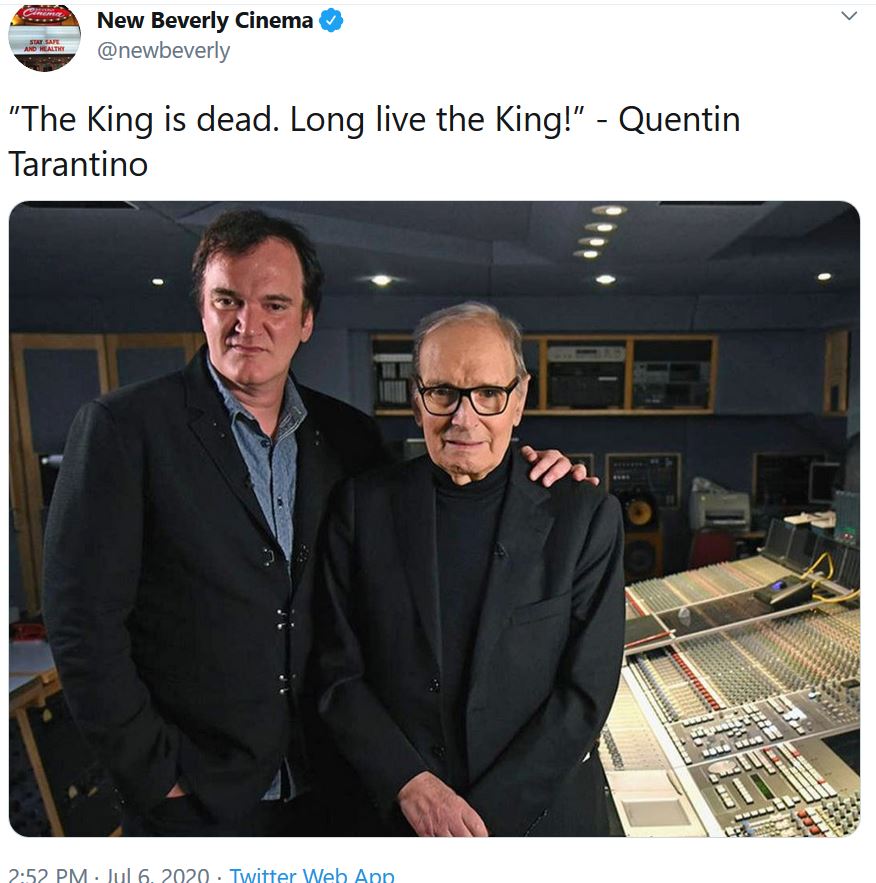The image size is (876, 883).
Task: Click the Jul 6, 2020 date
Action: click(158, 873)
